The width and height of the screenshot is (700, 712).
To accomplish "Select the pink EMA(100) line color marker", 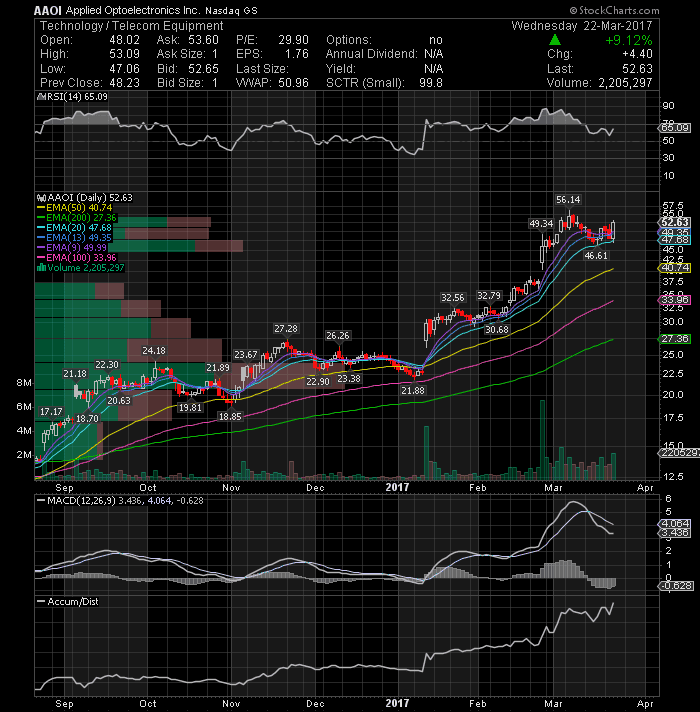I will (x=41, y=257).
